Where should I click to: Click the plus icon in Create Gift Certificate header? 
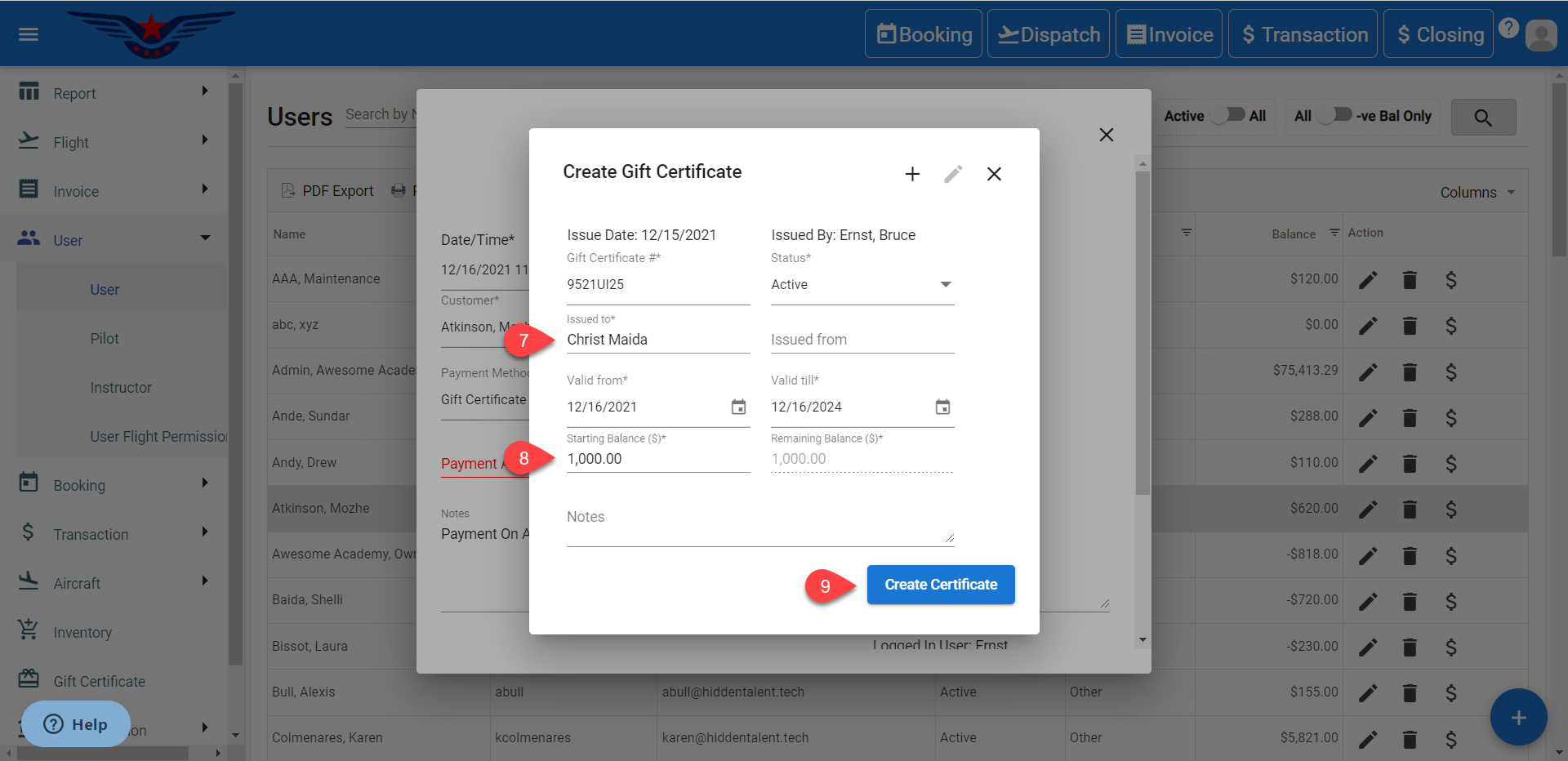coord(912,174)
